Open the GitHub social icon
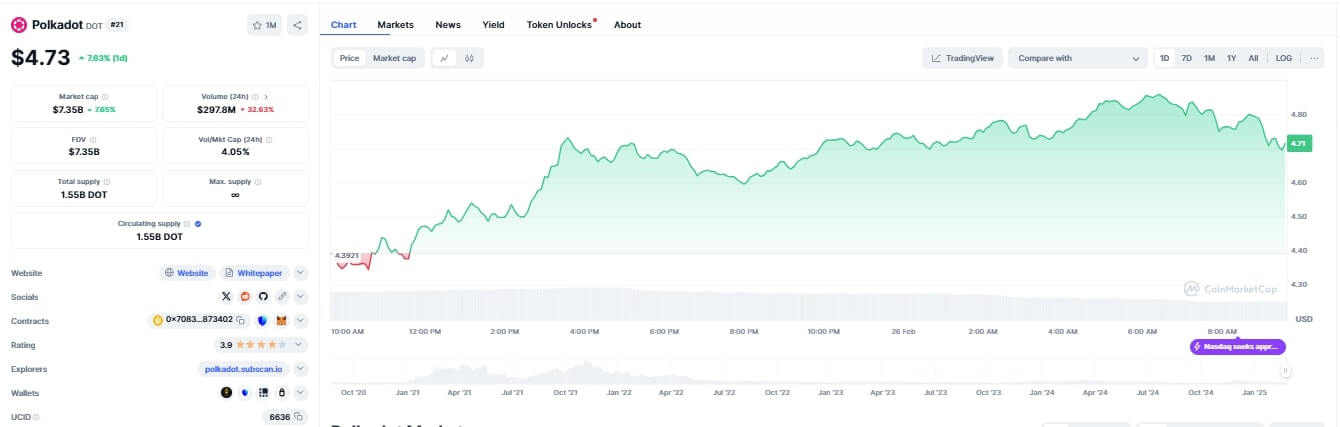Screen dimensions: 1340x427 pyautogui.click(x=263, y=296)
